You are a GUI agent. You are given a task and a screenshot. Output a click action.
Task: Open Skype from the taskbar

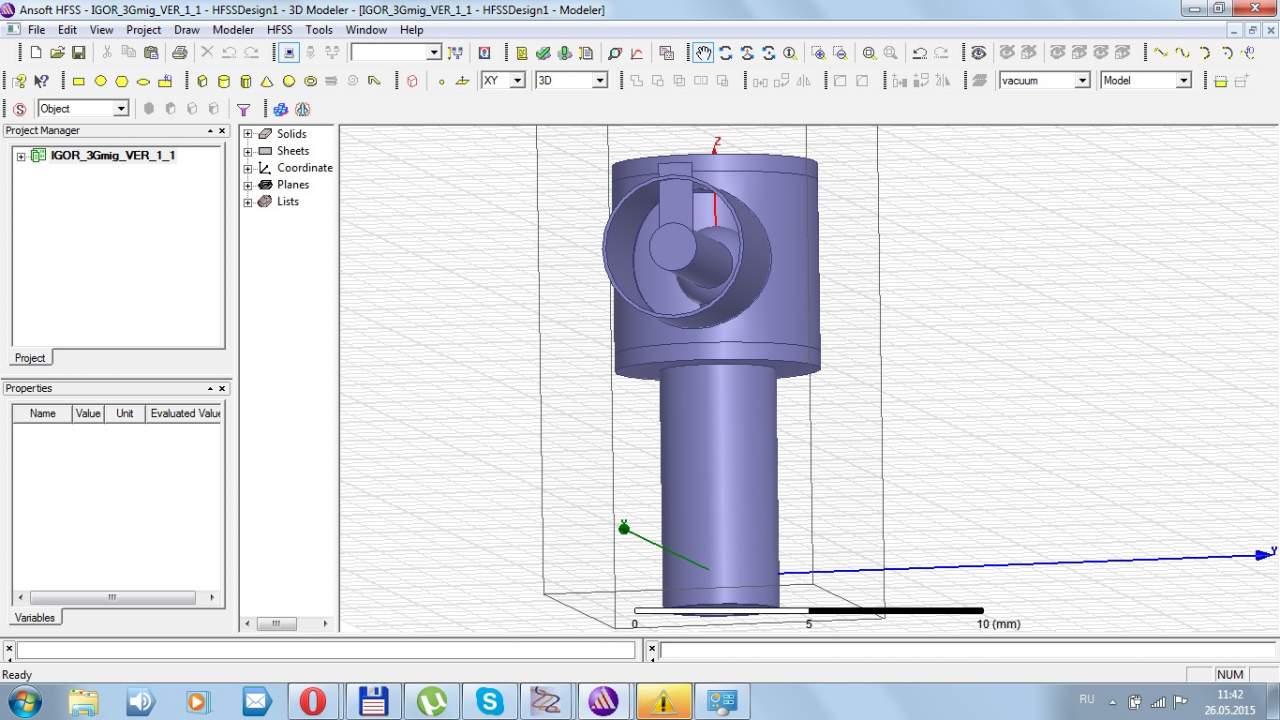pyautogui.click(x=489, y=701)
